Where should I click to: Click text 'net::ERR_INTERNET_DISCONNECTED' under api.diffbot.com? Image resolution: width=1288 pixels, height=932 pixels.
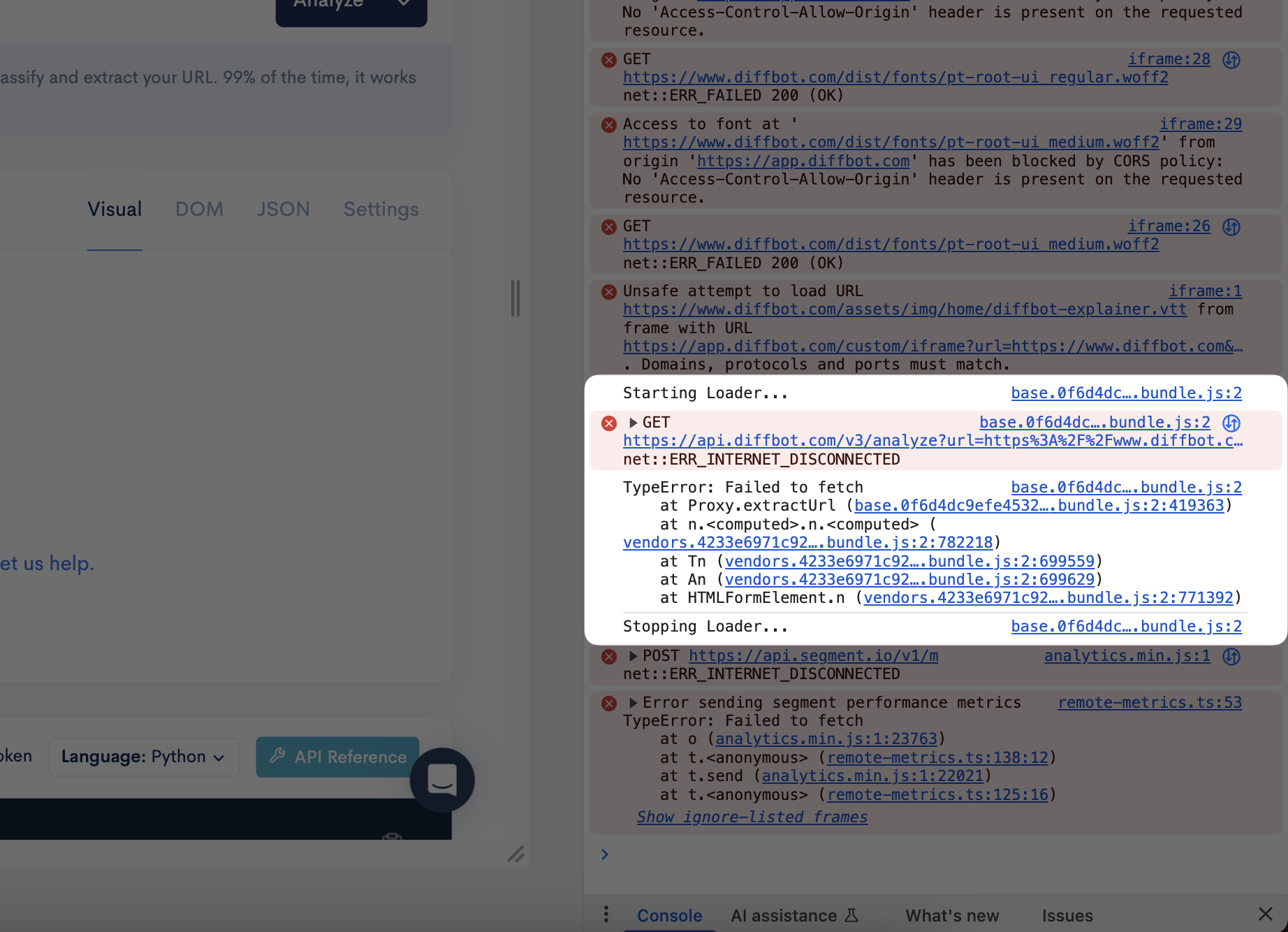[x=761, y=460]
